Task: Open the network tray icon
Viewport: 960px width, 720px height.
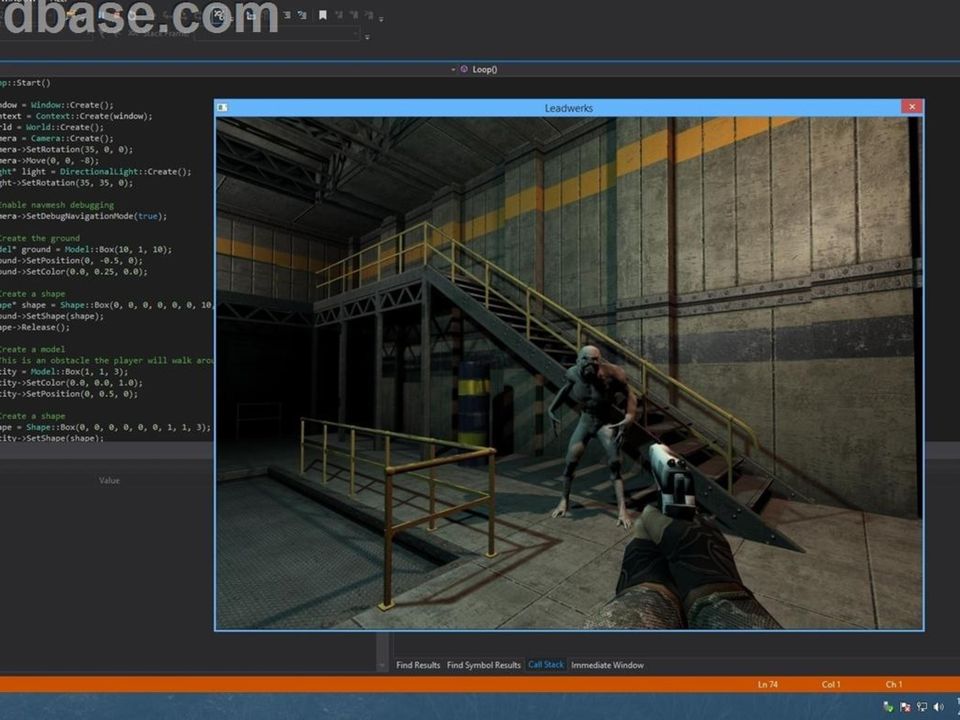Action: click(921, 707)
